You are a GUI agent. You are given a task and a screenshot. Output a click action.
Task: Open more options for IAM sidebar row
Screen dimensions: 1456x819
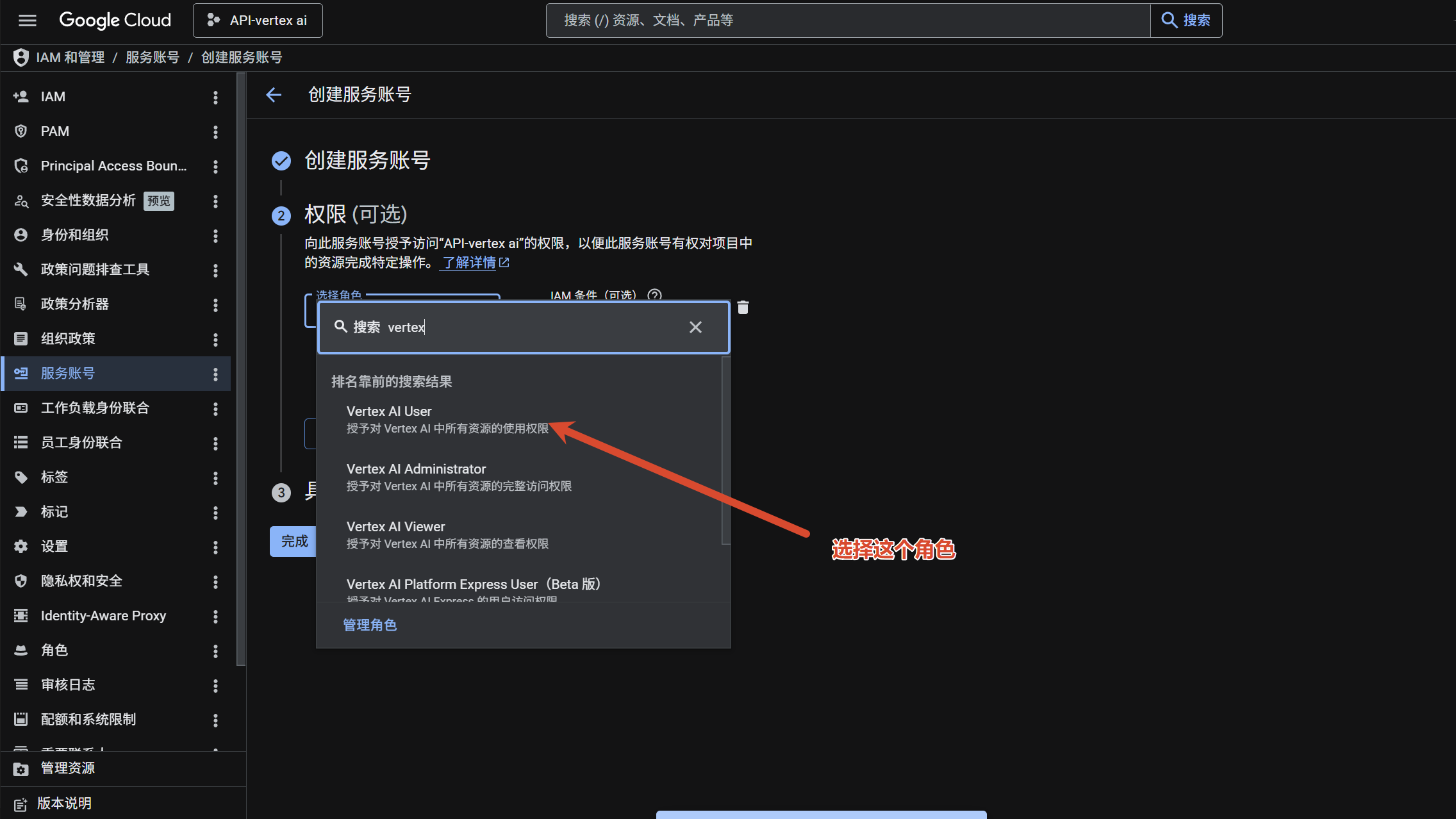tap(215, 97)
